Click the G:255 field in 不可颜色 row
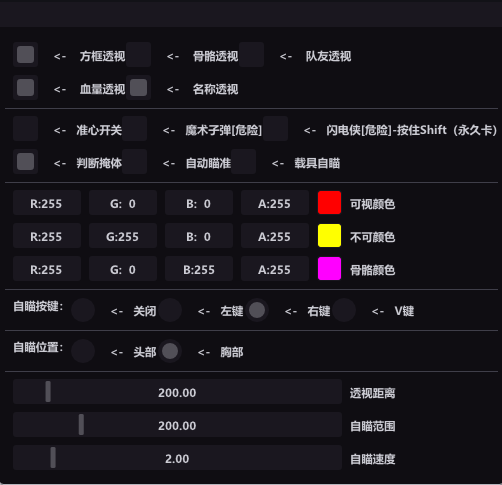This screenshot has height=485, width=502. tap(123, 236)
